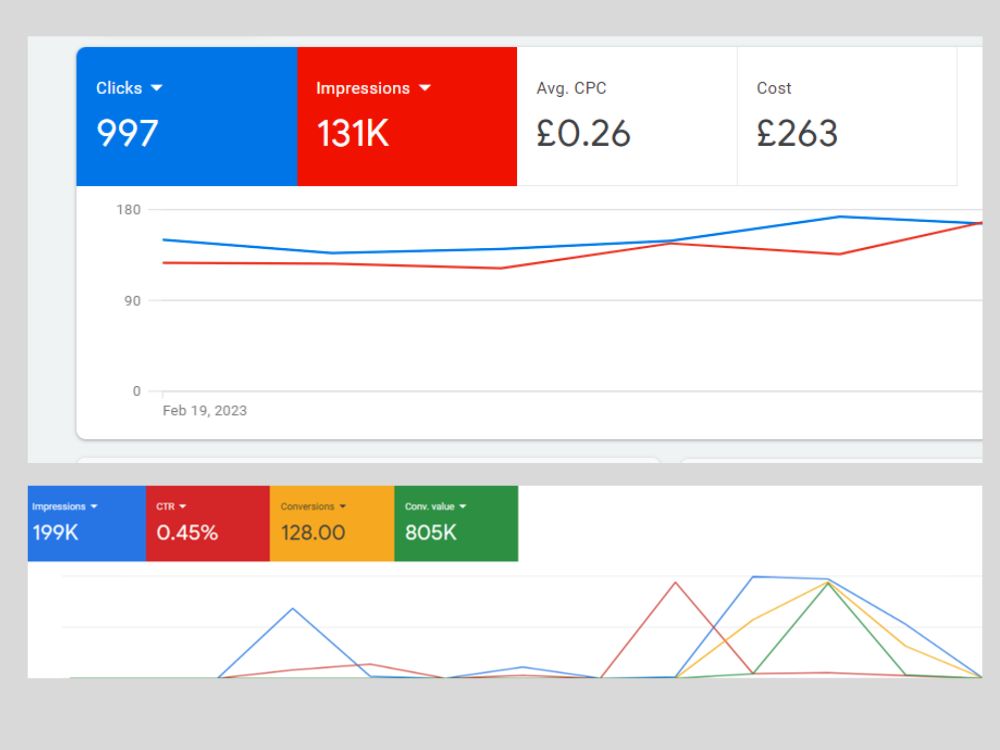Image resolution: width=1000 pixels, height=750 pixels.
Task: Open the Conv. value metric dropdown arrow
Action: (462, 506)
